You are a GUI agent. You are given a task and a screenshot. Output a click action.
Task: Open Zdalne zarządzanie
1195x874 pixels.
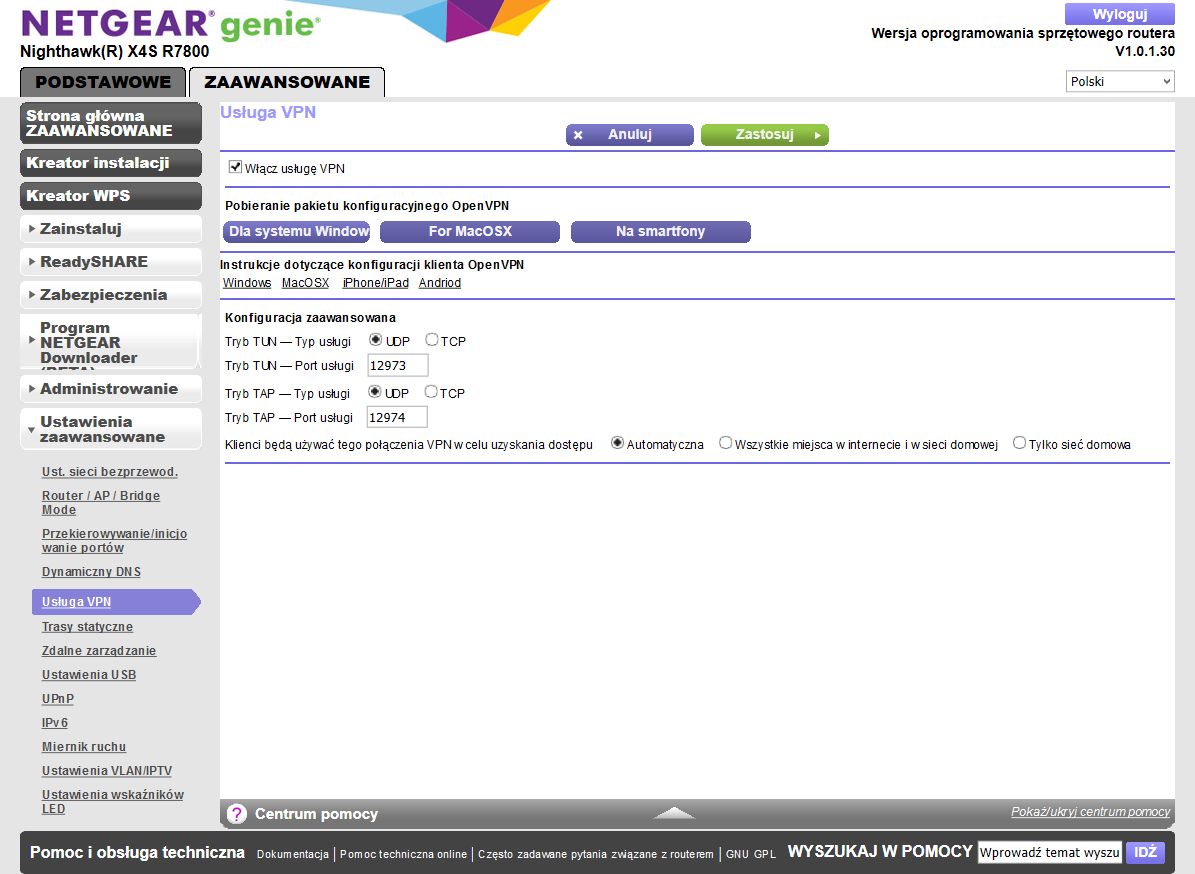[98, 651]
